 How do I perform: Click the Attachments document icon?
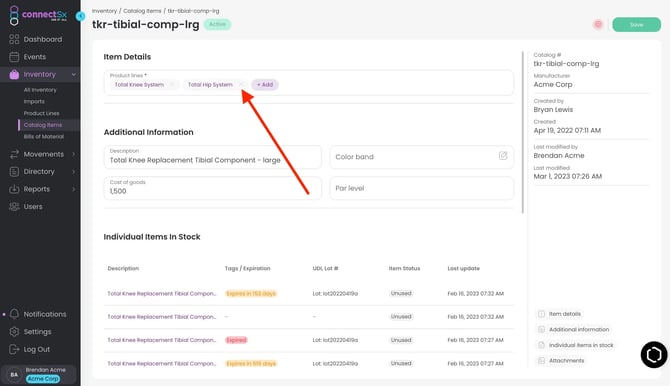541,361
